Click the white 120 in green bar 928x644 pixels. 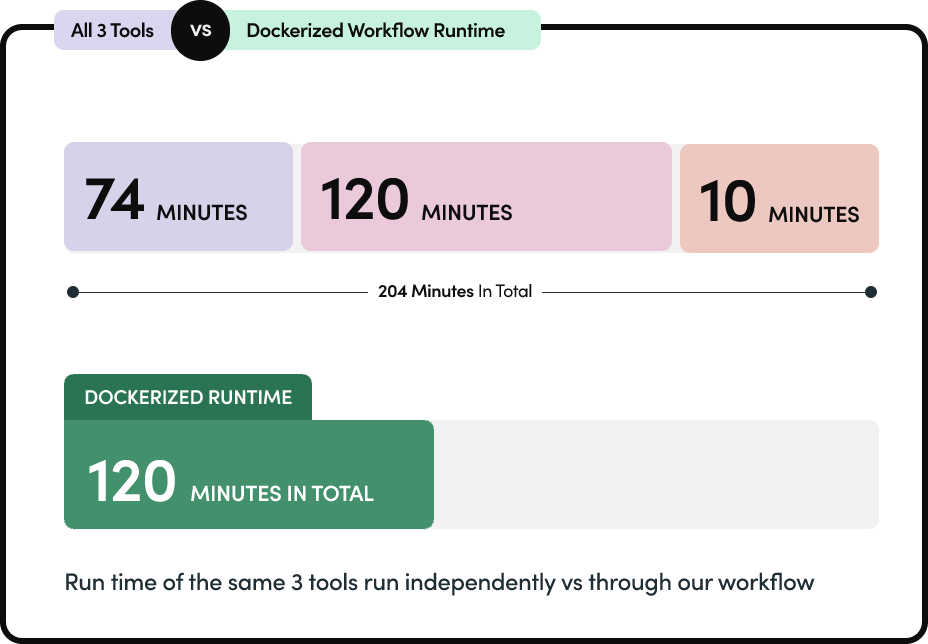click(132, 481)
